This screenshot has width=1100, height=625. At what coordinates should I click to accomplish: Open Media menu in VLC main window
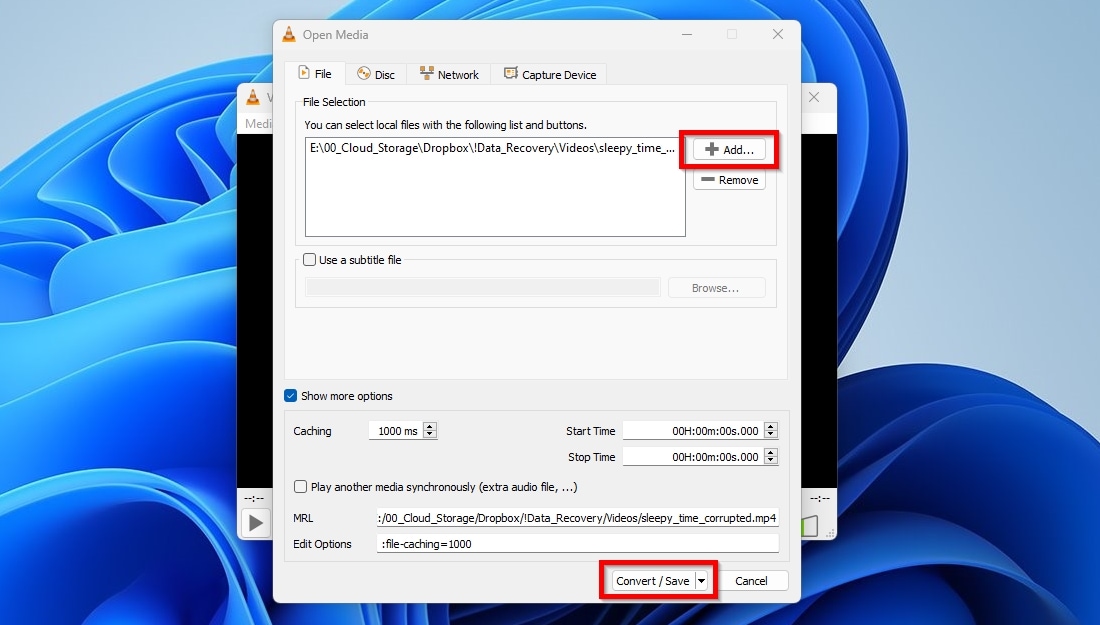pos(258,123)
